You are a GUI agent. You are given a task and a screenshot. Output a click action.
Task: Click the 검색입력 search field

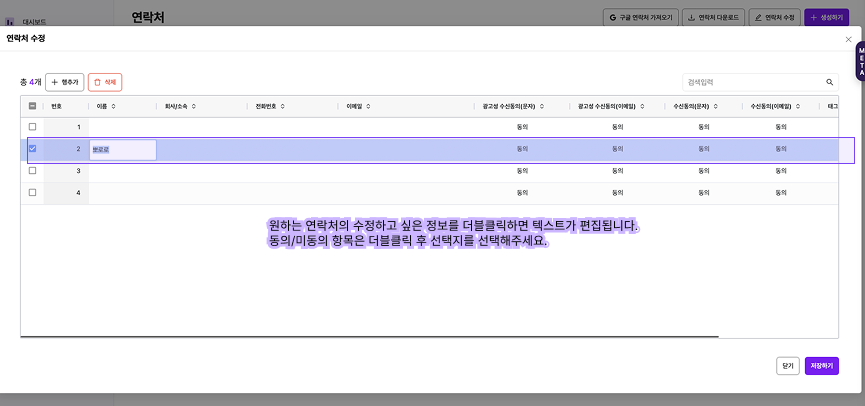(x=750, y=82)
